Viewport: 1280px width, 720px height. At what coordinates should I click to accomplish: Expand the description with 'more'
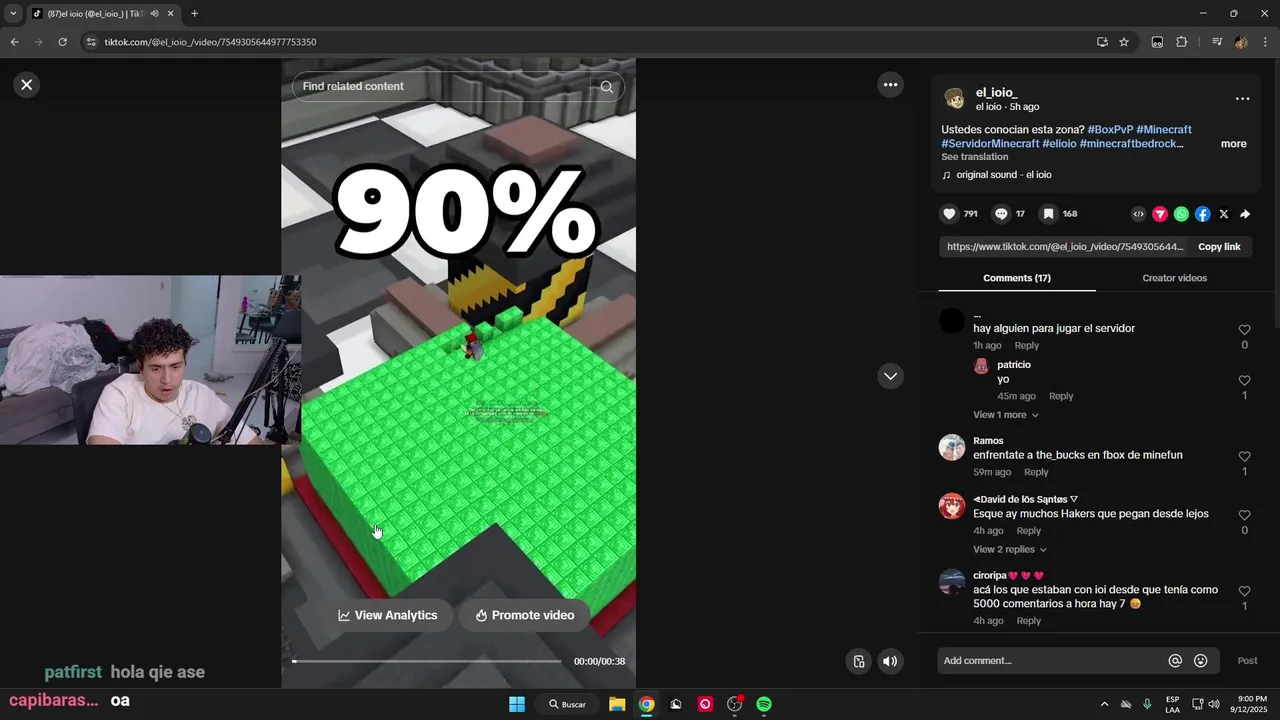(x=1233, y=144)
